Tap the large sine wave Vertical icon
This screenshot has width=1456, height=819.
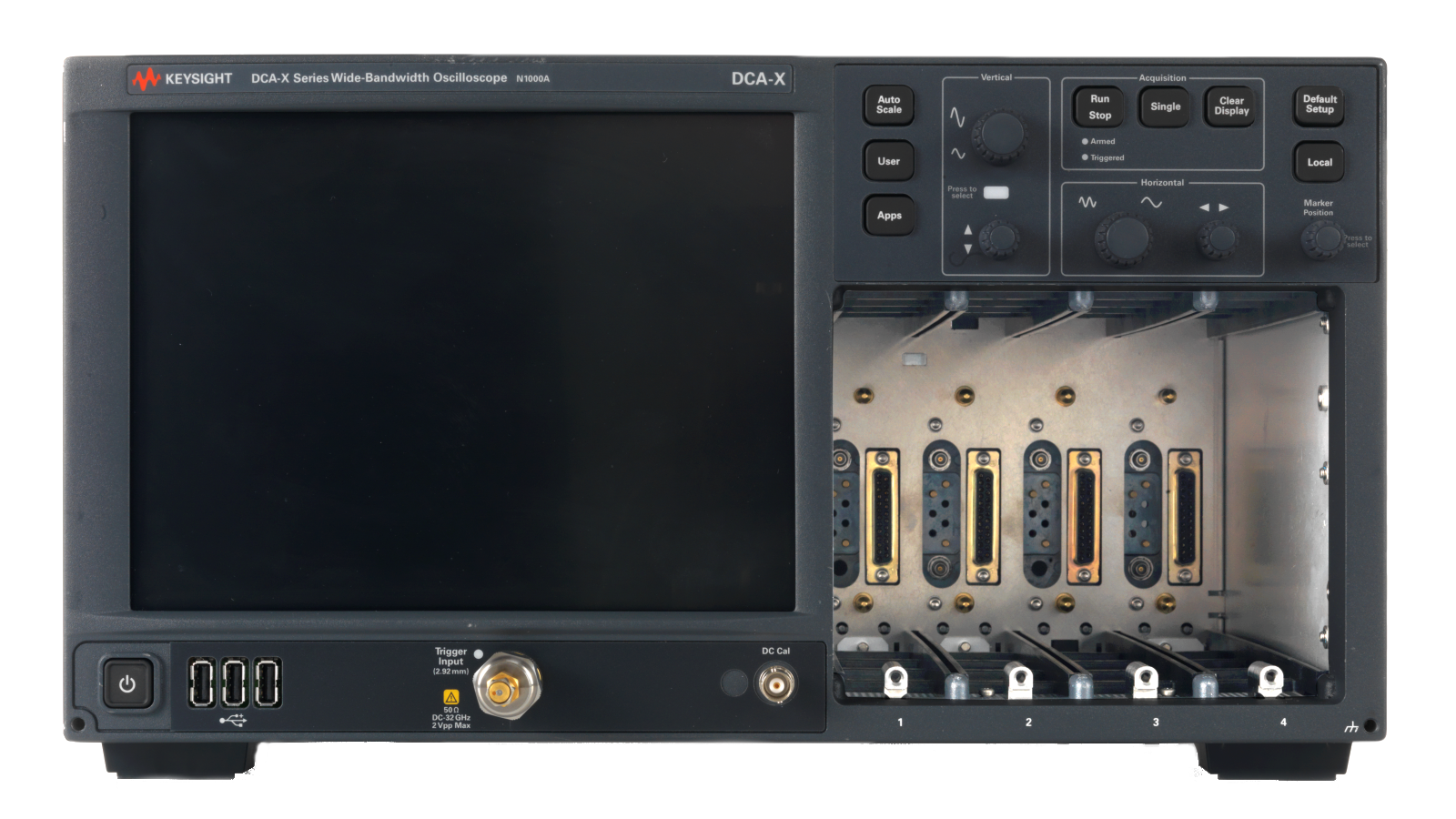[x=957, y=116]
